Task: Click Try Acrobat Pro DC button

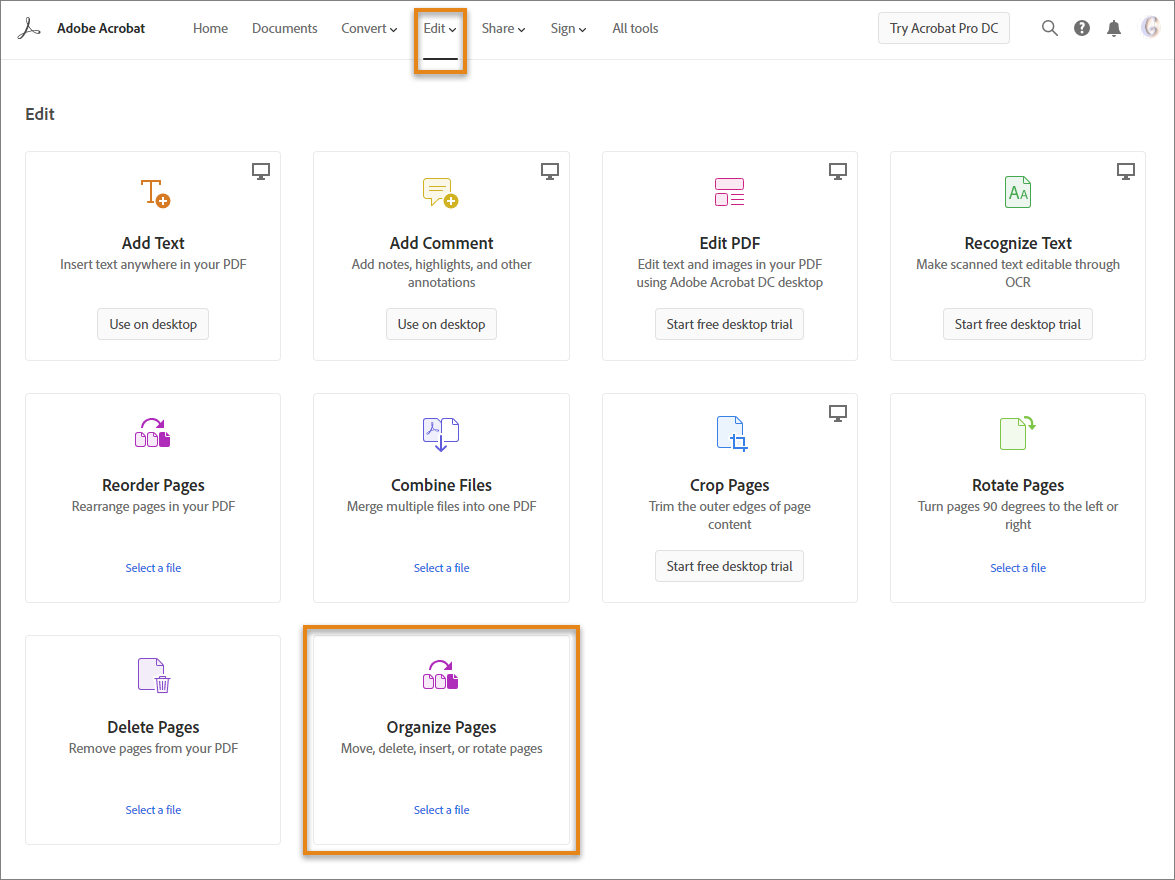Action: pyautogui.click(x=944, y=28)
